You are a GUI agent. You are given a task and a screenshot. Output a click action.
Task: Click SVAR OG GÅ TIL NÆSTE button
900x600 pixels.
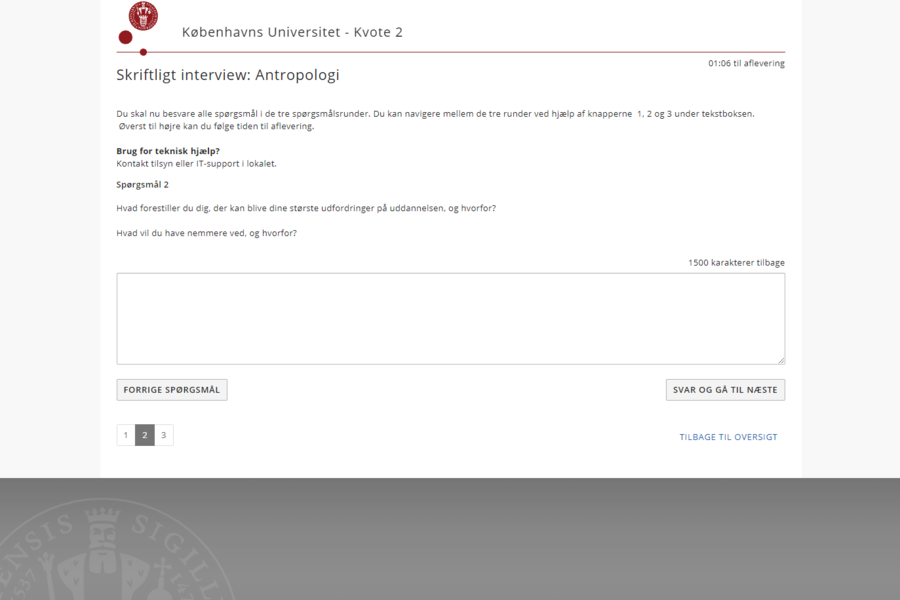coord(725,390)
